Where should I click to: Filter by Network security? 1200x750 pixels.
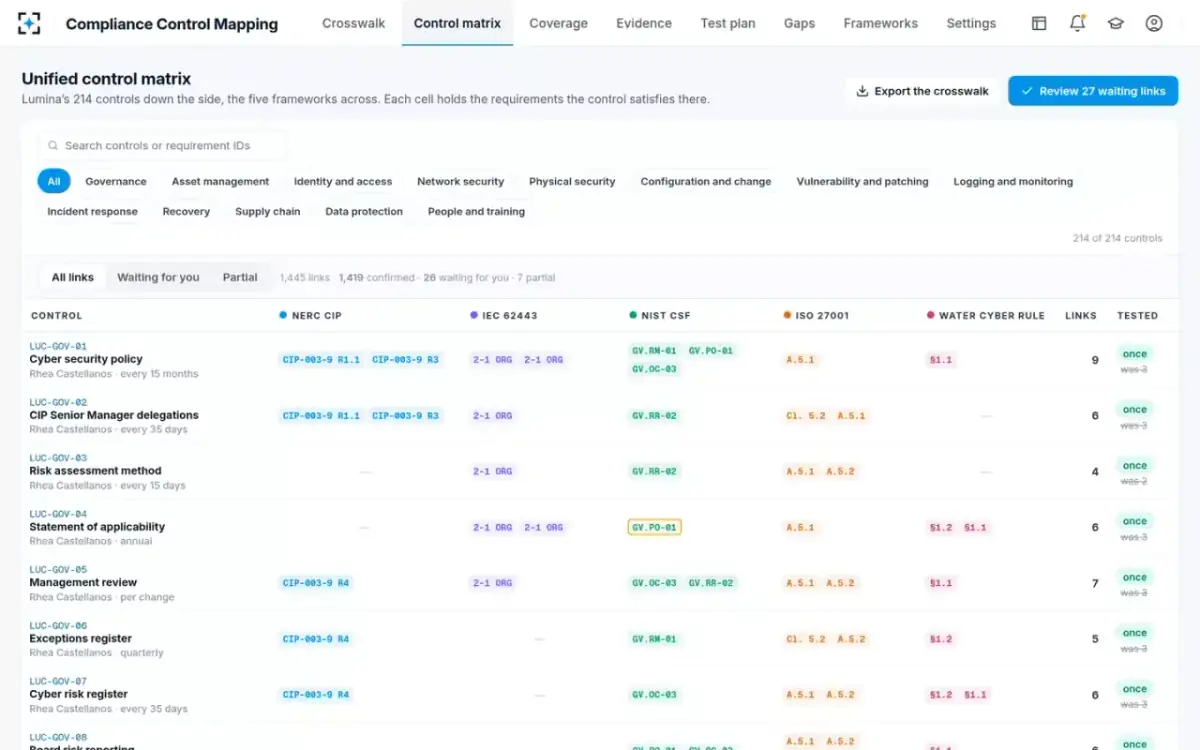(461, 182)
